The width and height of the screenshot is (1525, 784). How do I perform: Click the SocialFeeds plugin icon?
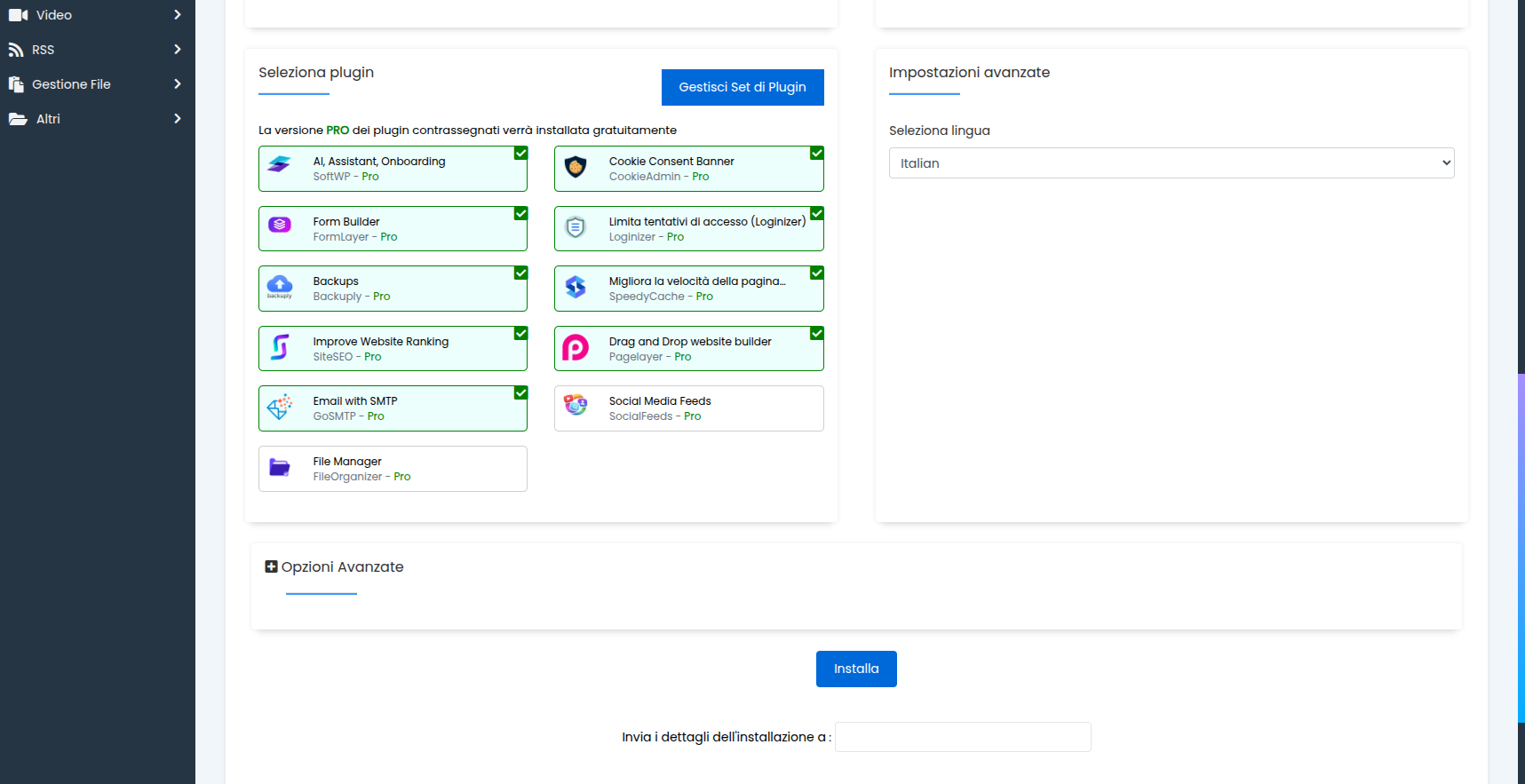(576, 405)
